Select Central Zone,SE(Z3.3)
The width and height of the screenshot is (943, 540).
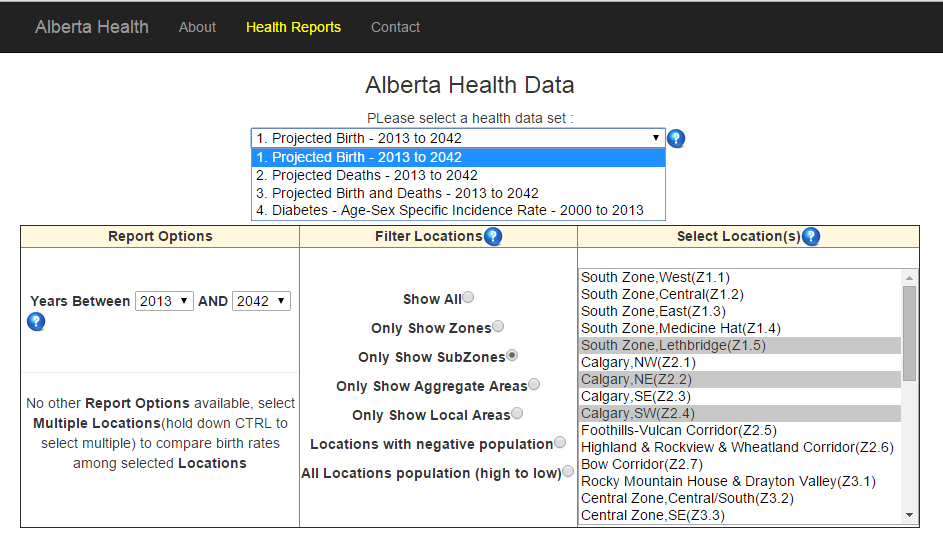(740, 515)
